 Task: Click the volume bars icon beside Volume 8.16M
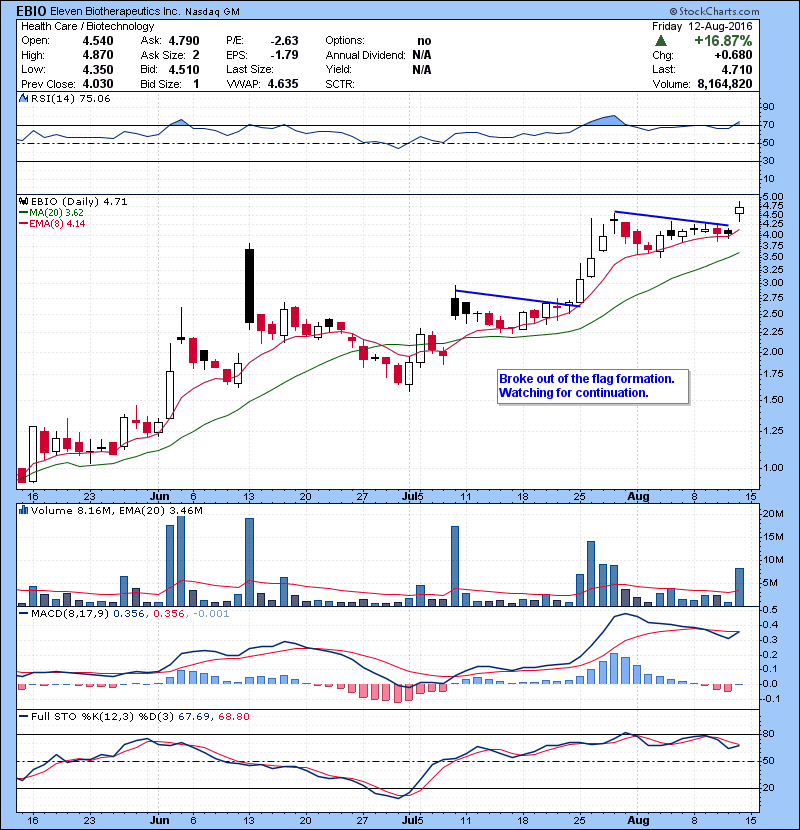tap(23, 510)
